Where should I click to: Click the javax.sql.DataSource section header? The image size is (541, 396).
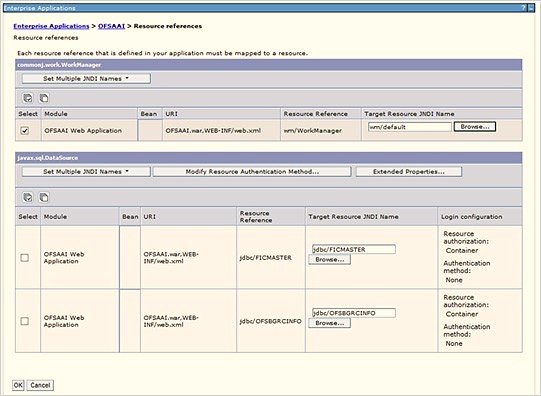point(268,158)
